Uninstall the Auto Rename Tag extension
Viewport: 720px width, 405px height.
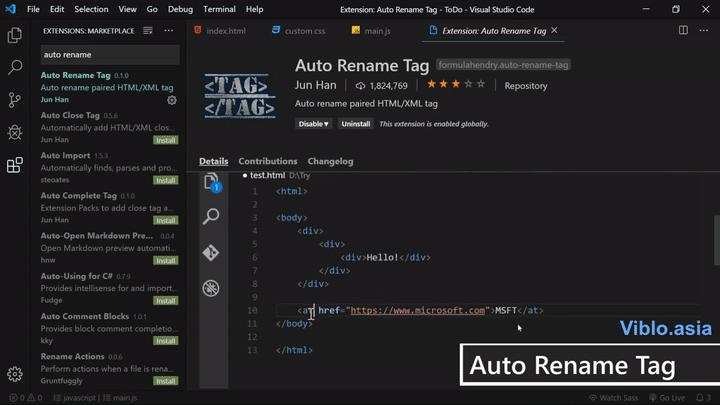click(355, 124)
